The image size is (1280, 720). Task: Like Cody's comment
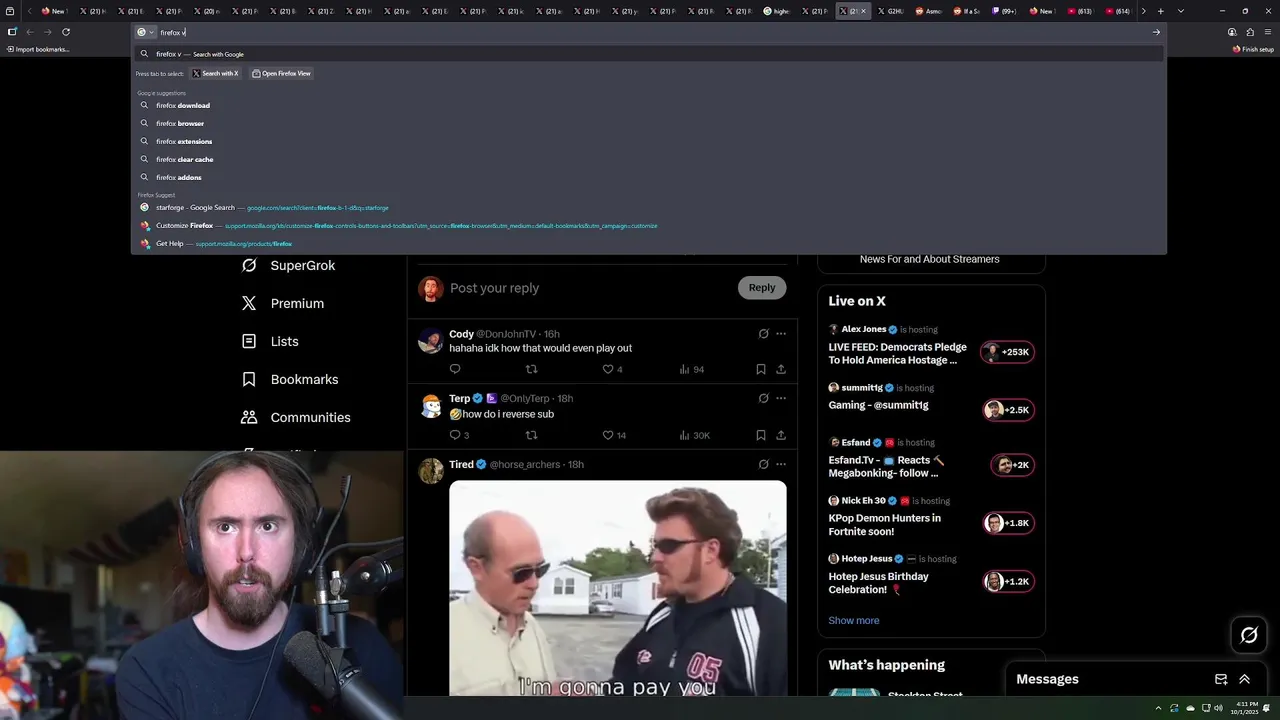(612, 369)
